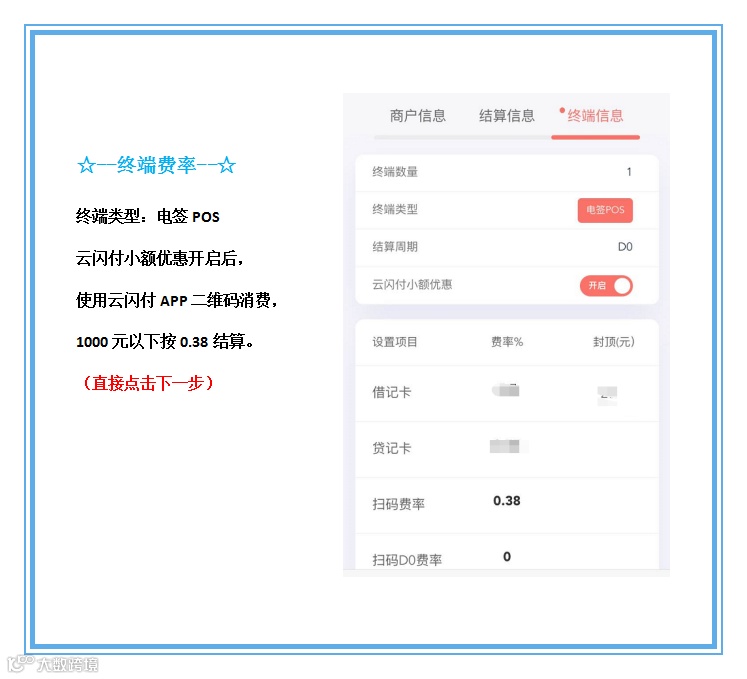
Task: Click the 扫码费率 value 0.38
Action: click(x=507, y=501)
